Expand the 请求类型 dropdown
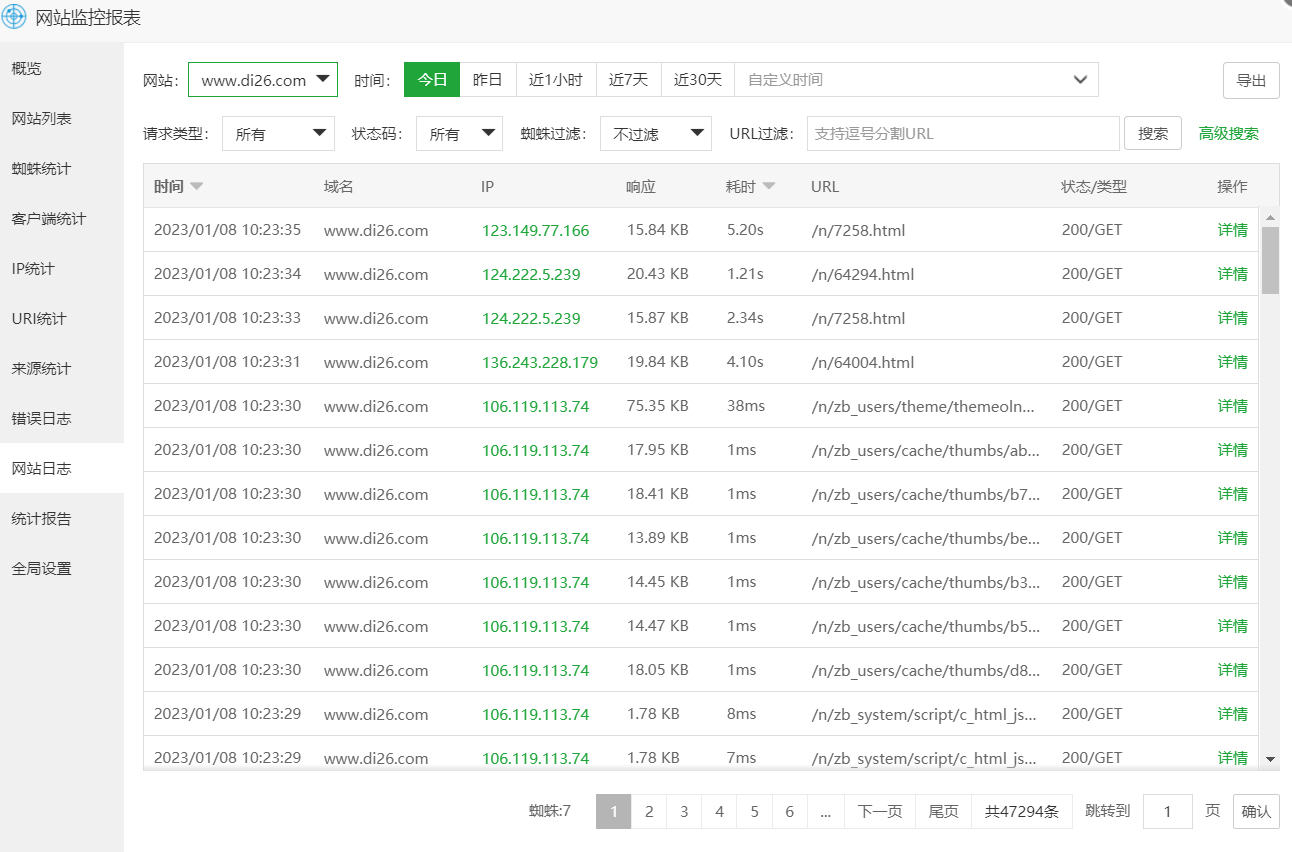This screenshot has height=852, width=1292. tap(278, 134)
